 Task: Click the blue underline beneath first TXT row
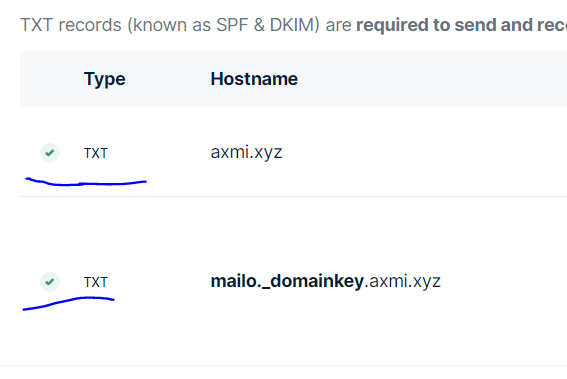tap(86, 182)
